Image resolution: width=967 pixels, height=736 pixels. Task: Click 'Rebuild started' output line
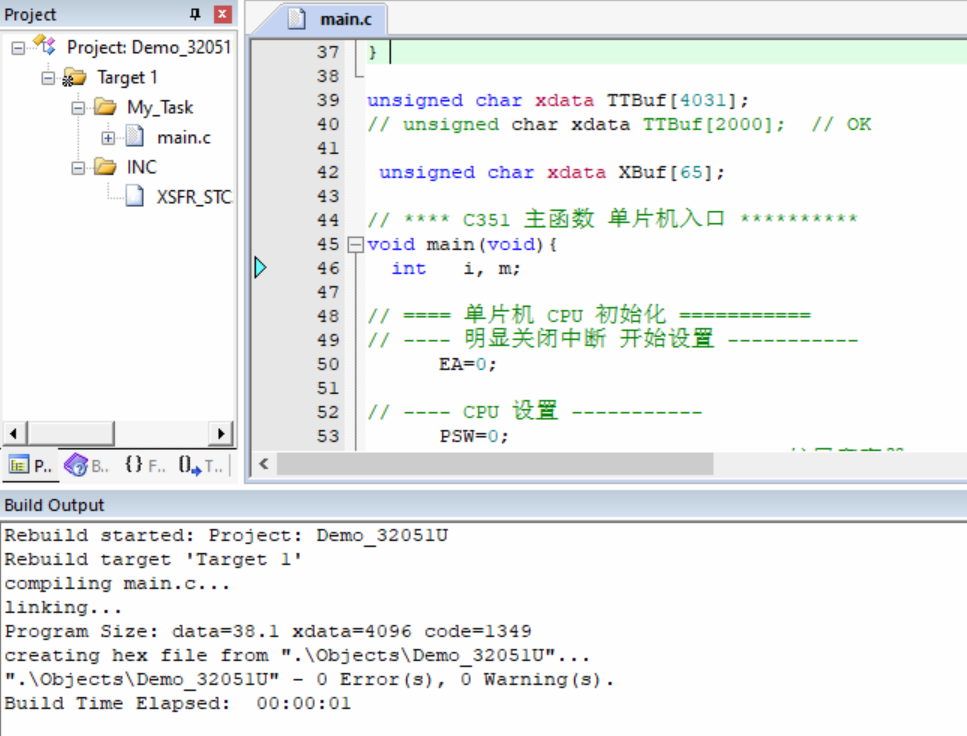tap(226, 535)
